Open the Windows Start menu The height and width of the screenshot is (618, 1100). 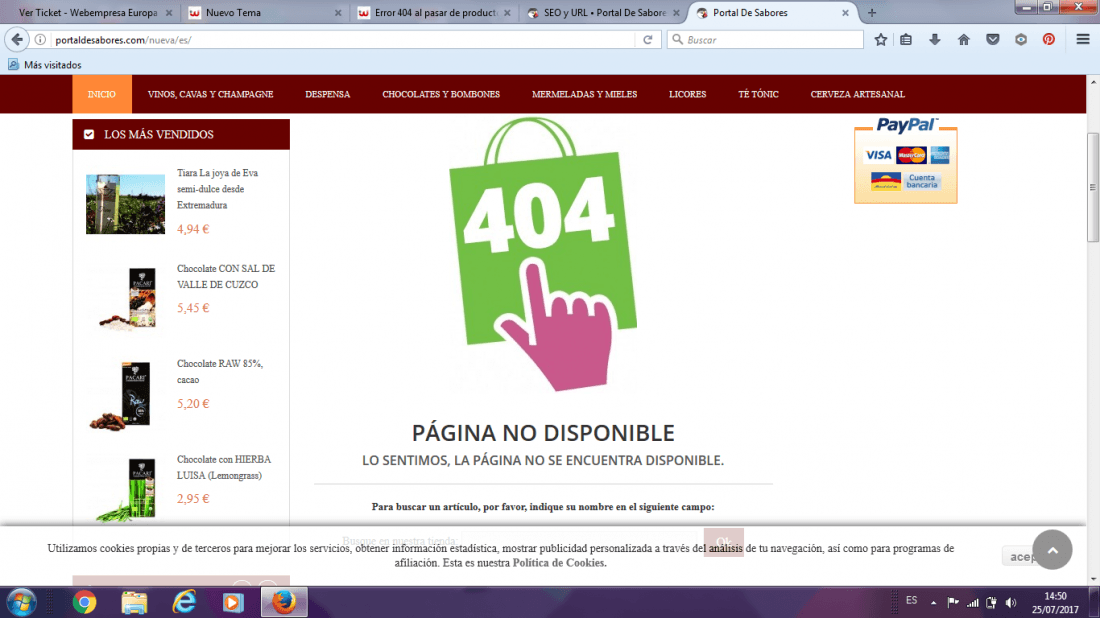tap(21, 603)
